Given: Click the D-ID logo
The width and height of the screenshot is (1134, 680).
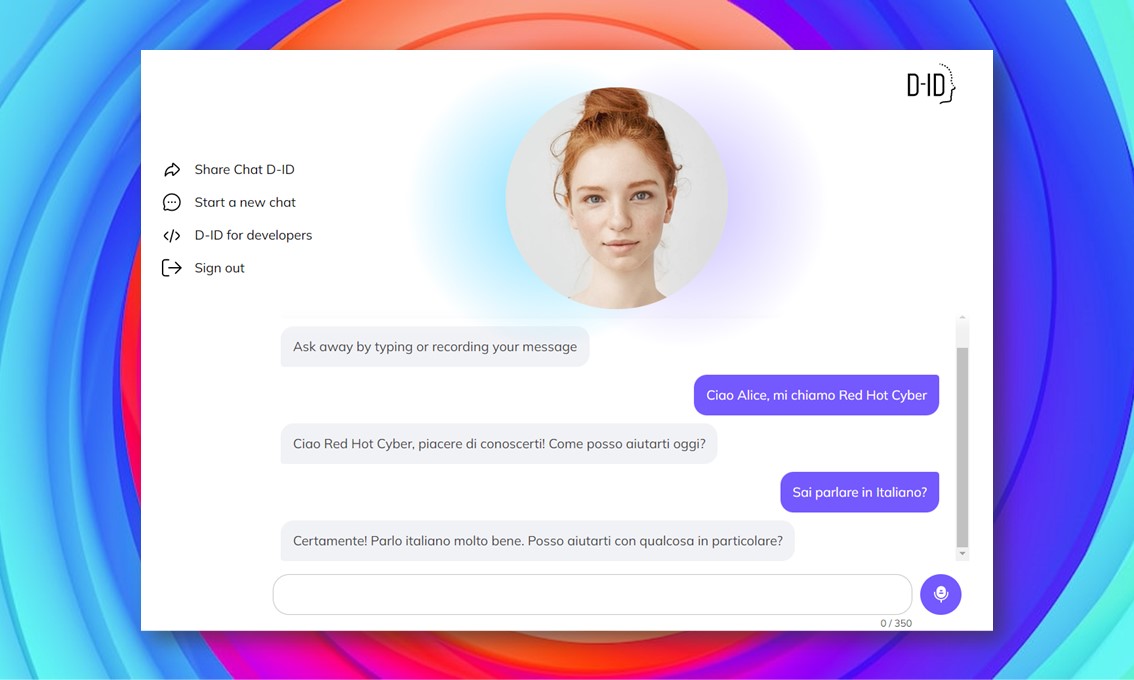Looking at the screenshot, I should [x=932, y=84].
